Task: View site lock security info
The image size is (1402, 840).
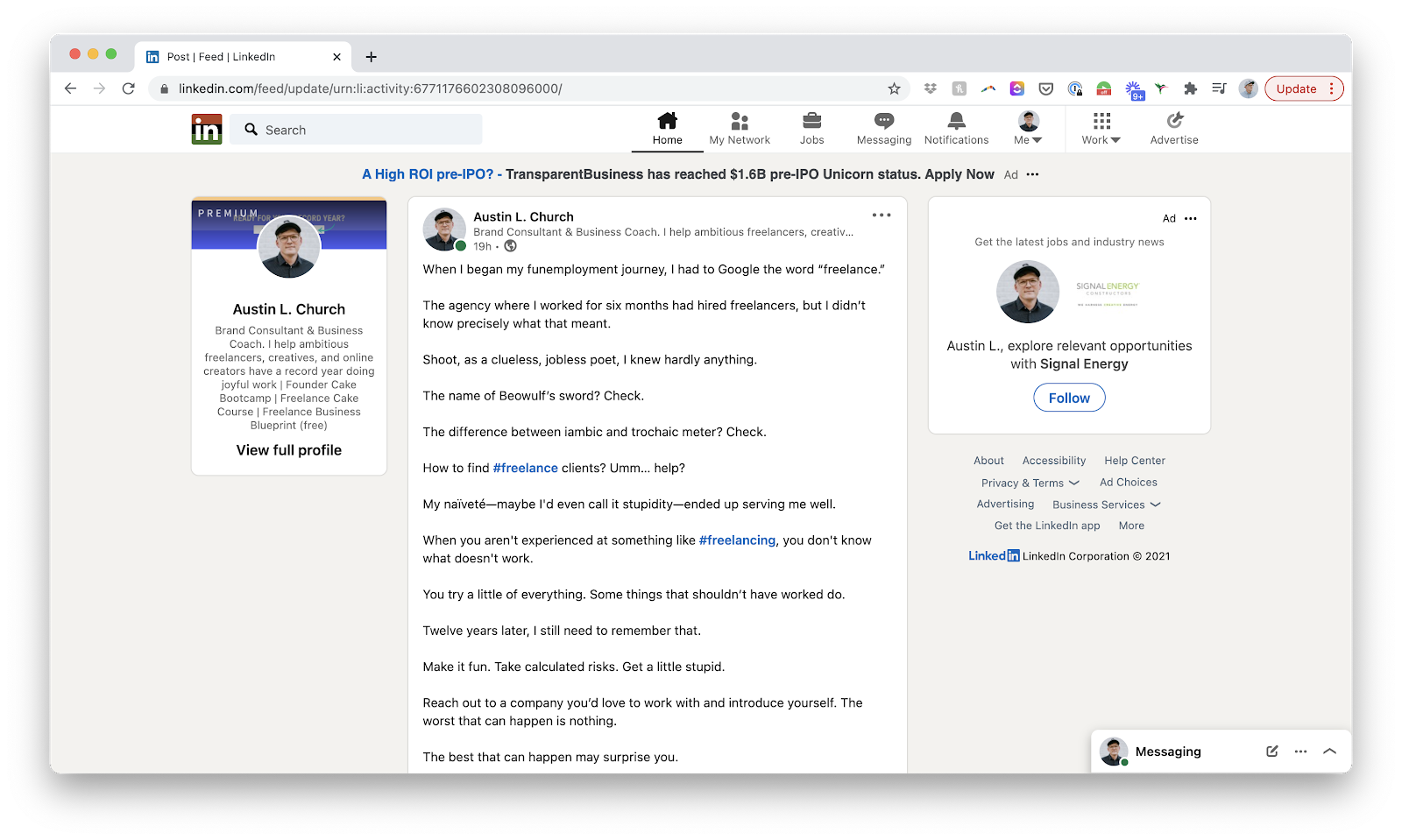Action: click(x=164, y=88)
